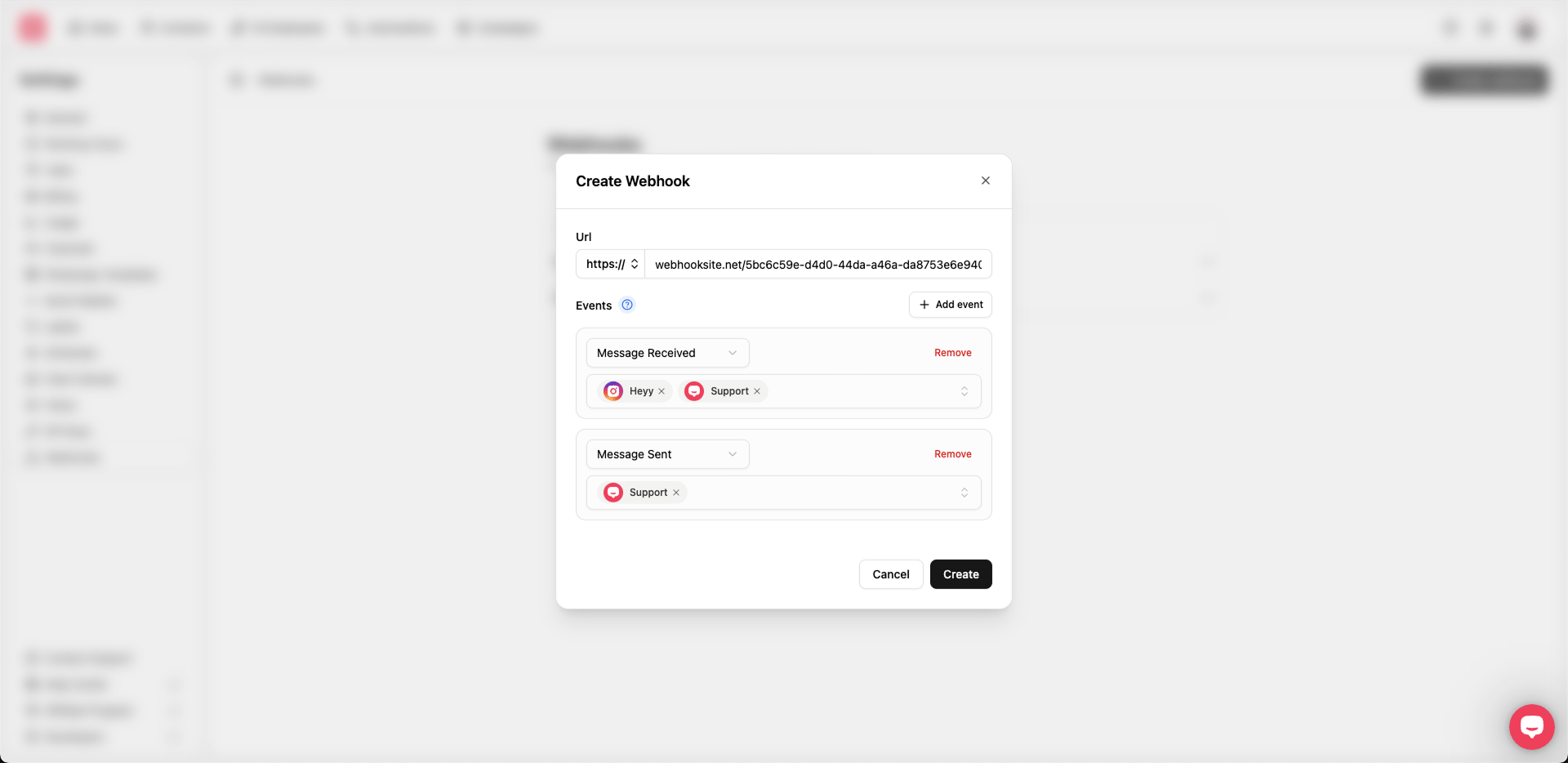The height and width of the screenshot is (763, 1568).
Task: Cancel webhook creation
Action: coord(891,574)
